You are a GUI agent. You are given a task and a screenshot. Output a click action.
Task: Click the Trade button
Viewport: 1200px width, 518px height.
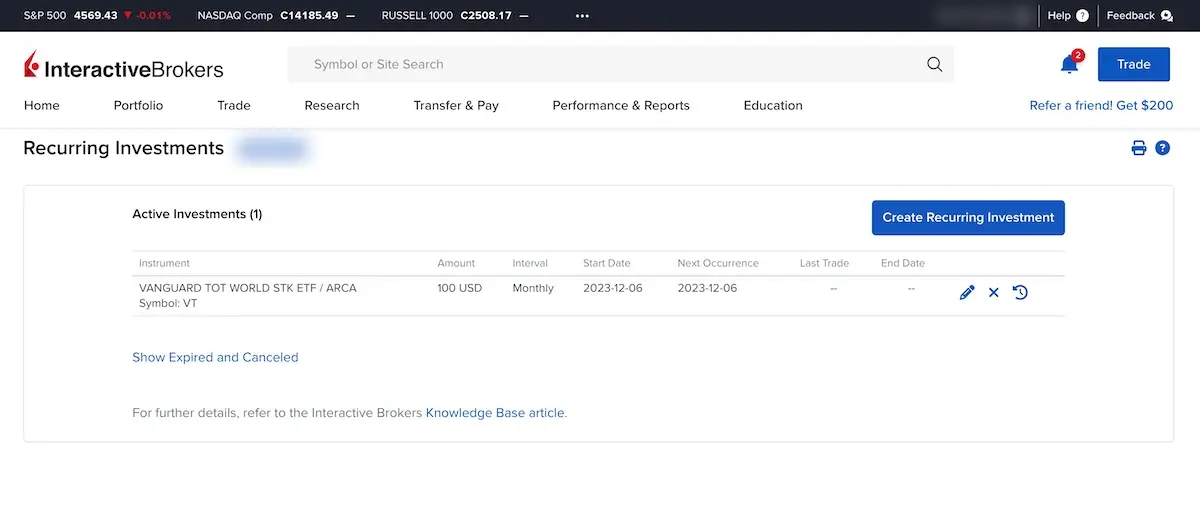point(1133,64)
